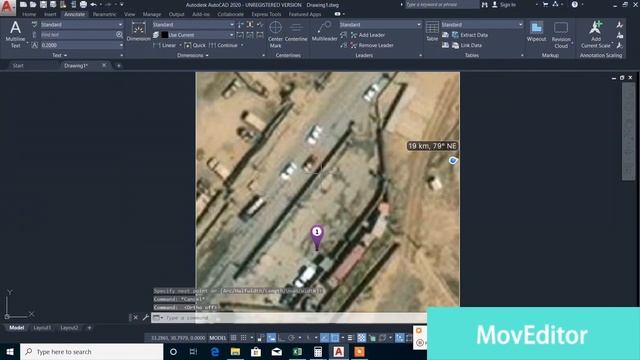This screenshot has height=360, width=640.
Task: Open the AutoCAD application menu logo
Action: coord(7,7)
